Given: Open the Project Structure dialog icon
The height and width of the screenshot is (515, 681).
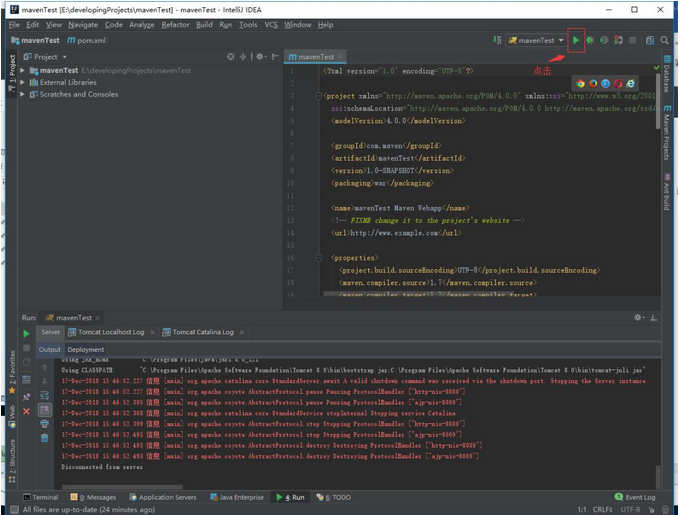Looking at the screenshot, I should point(650,40).
